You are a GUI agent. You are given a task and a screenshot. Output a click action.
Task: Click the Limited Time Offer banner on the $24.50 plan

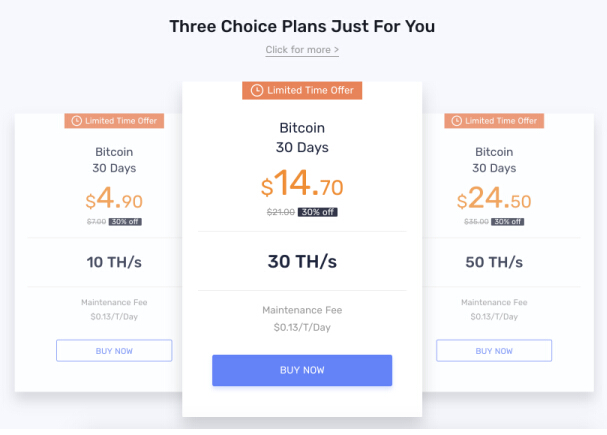click(x=494, y=121)
